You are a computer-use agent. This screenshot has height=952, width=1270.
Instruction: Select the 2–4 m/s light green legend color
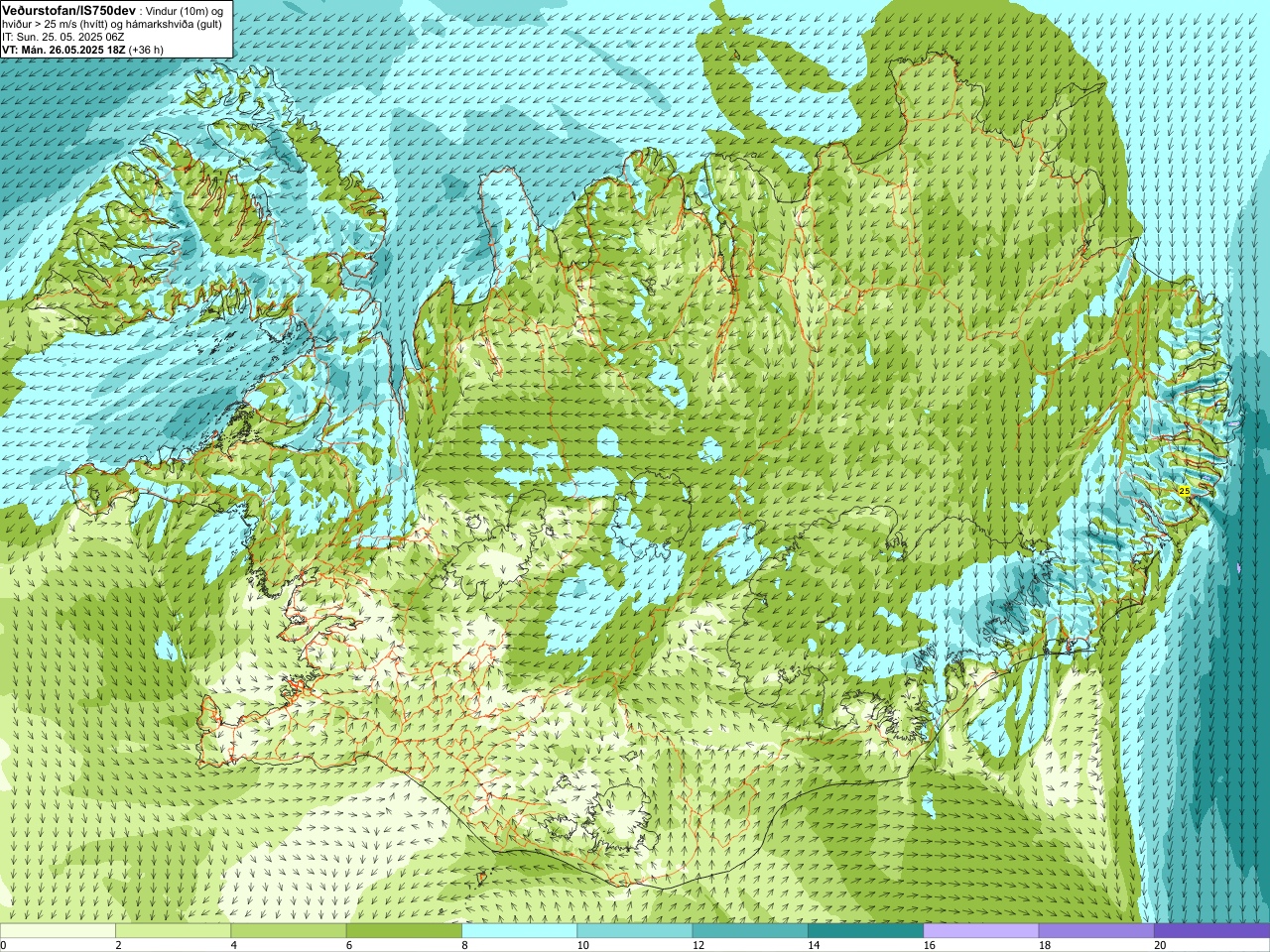coord(173,931)
